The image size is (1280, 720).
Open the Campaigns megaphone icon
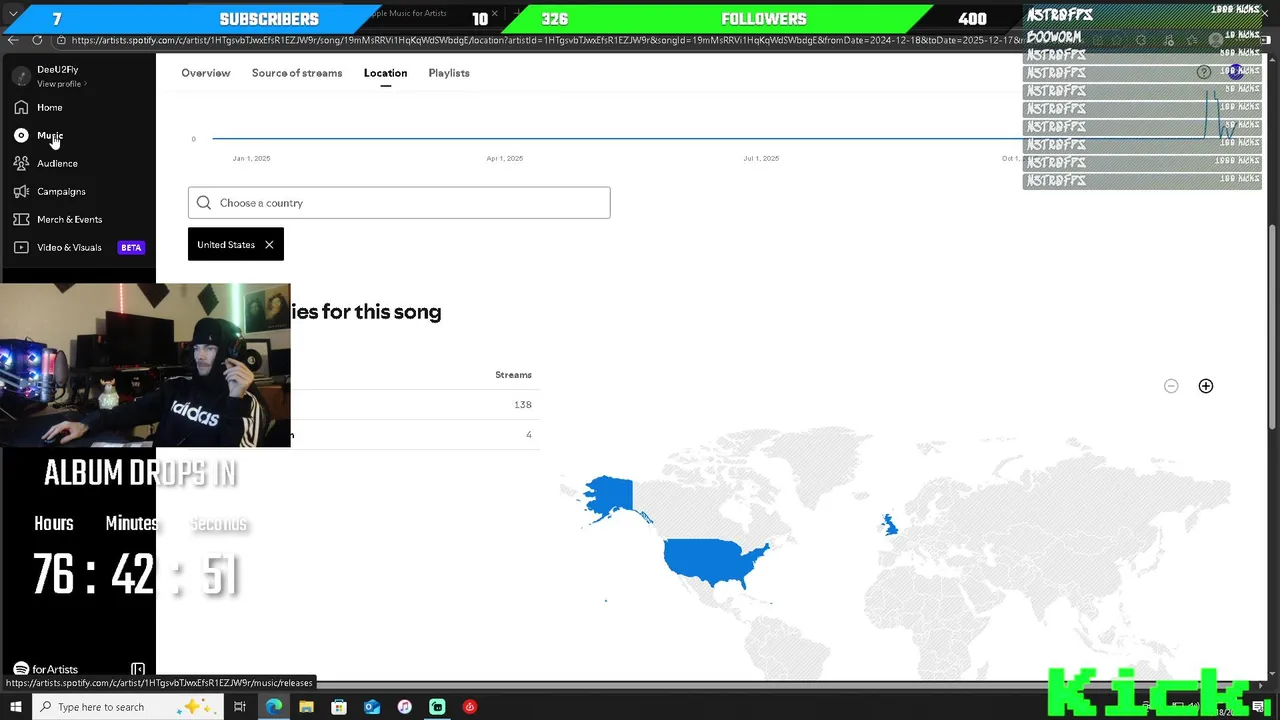[x=21, y=191]
